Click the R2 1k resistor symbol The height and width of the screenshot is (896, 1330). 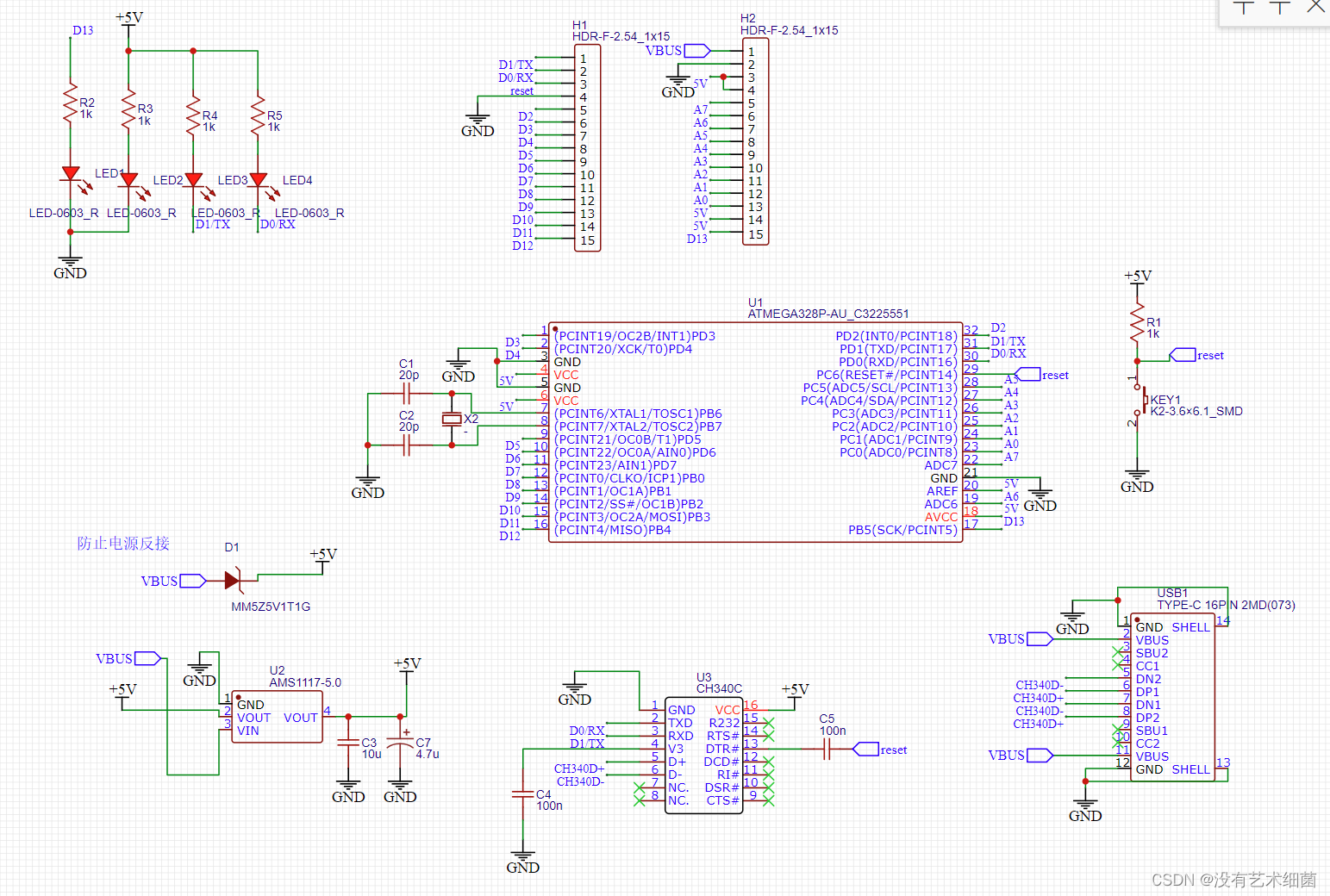[x=71, y=103]
